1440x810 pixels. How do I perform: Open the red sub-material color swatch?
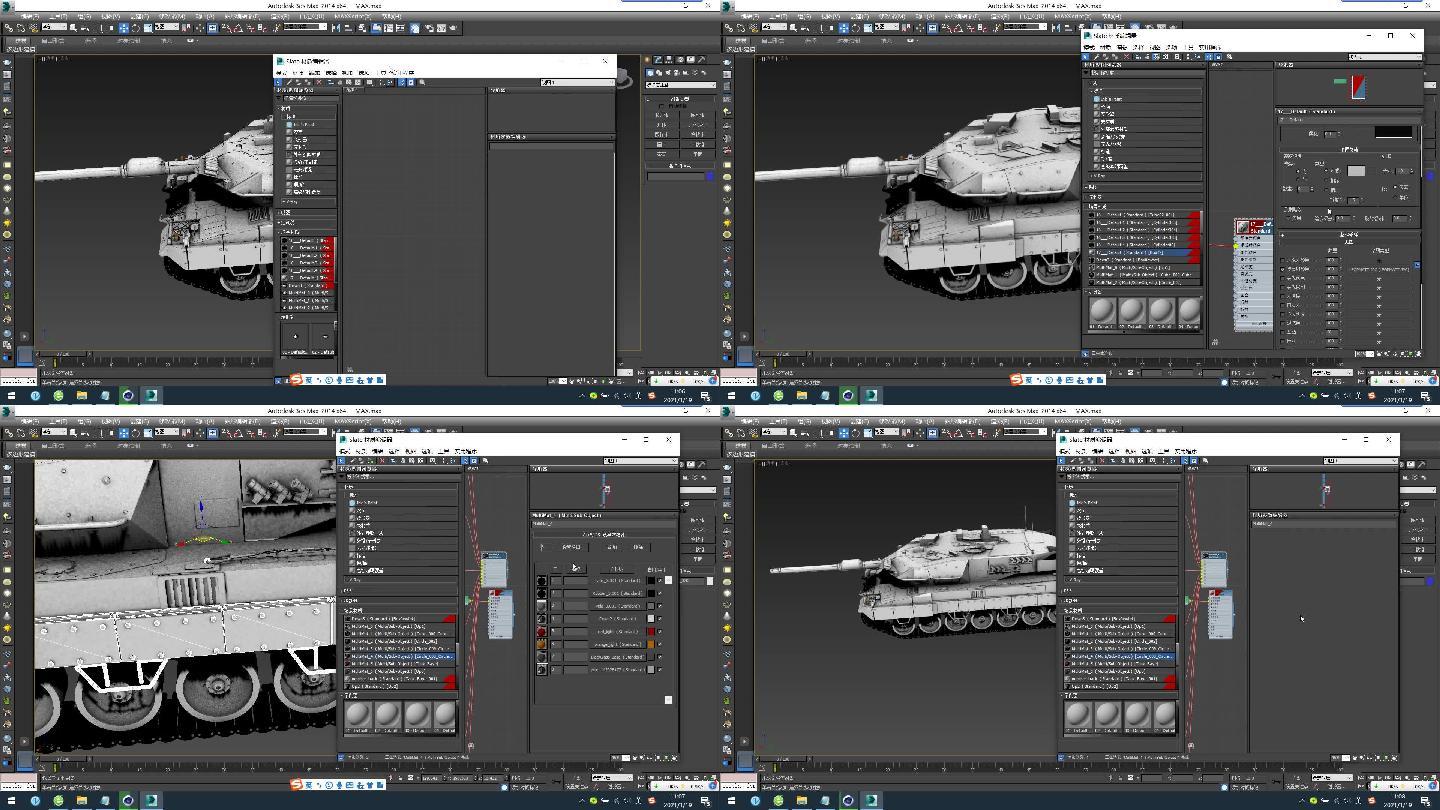click(x=651, y=631)
